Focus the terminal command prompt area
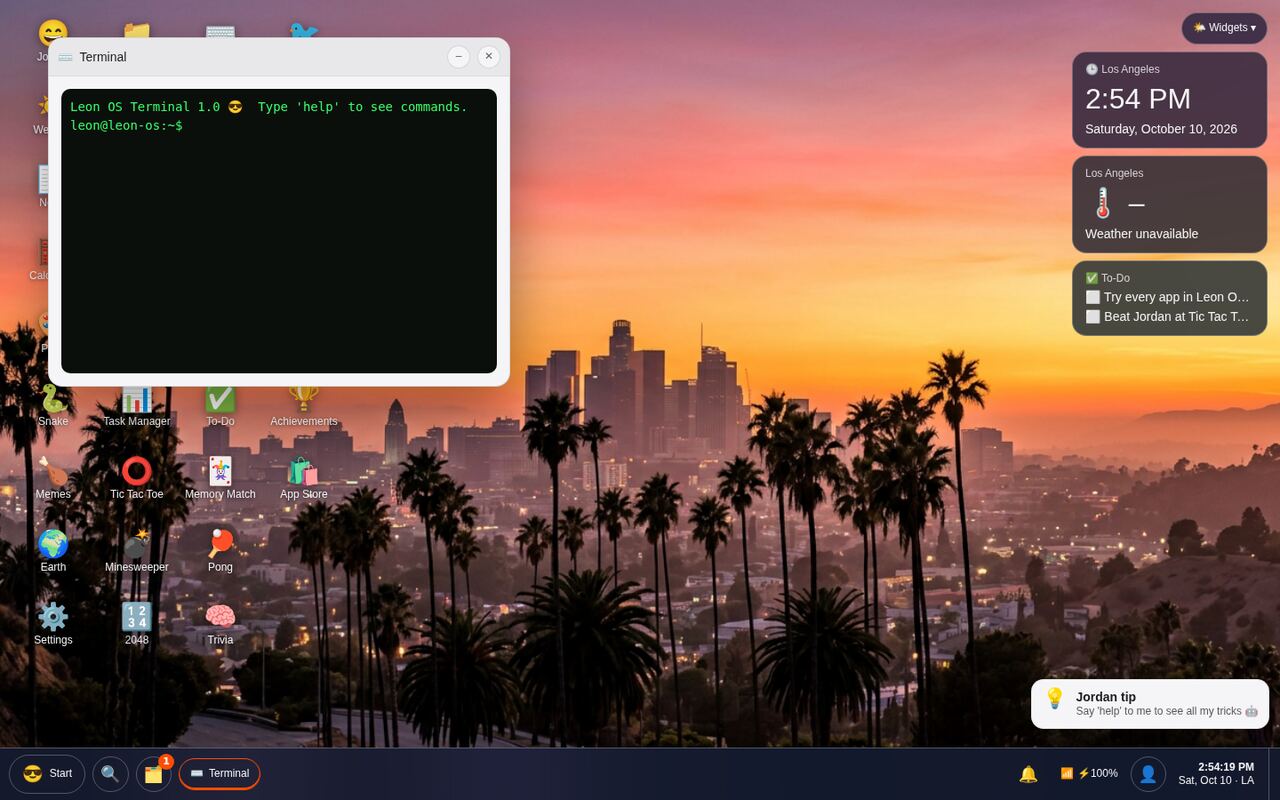1280x800 pixels. click(x=279, y=231)
